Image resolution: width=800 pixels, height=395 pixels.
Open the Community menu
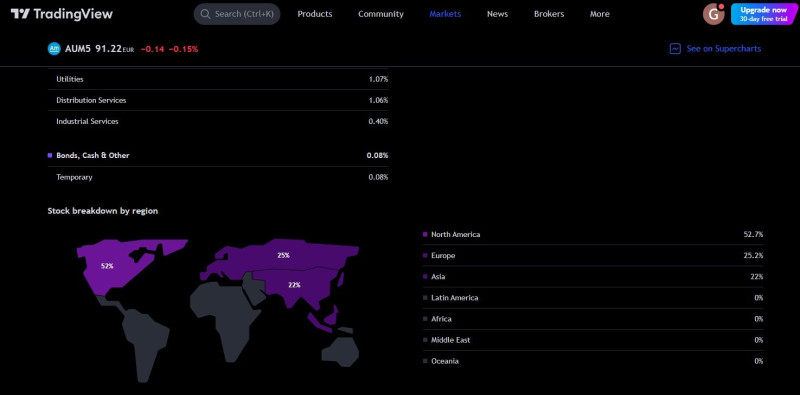[x=381, y=14]
